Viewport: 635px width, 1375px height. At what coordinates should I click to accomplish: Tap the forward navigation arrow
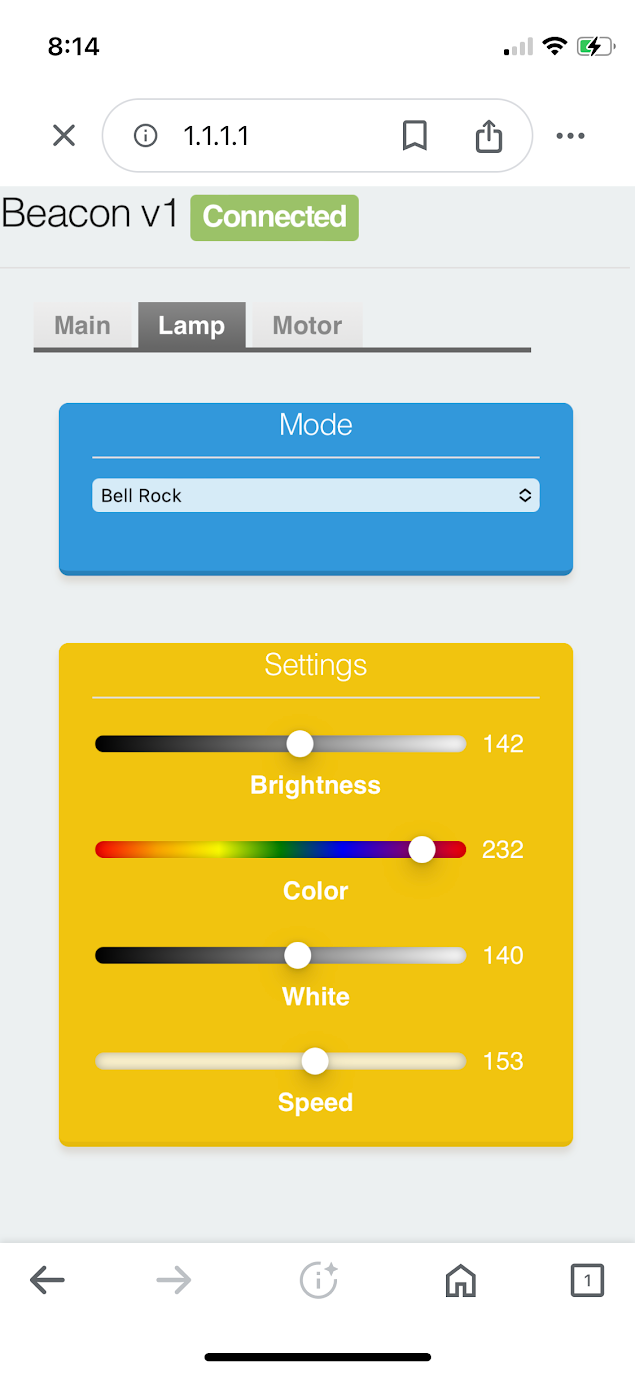[174, 1280]
